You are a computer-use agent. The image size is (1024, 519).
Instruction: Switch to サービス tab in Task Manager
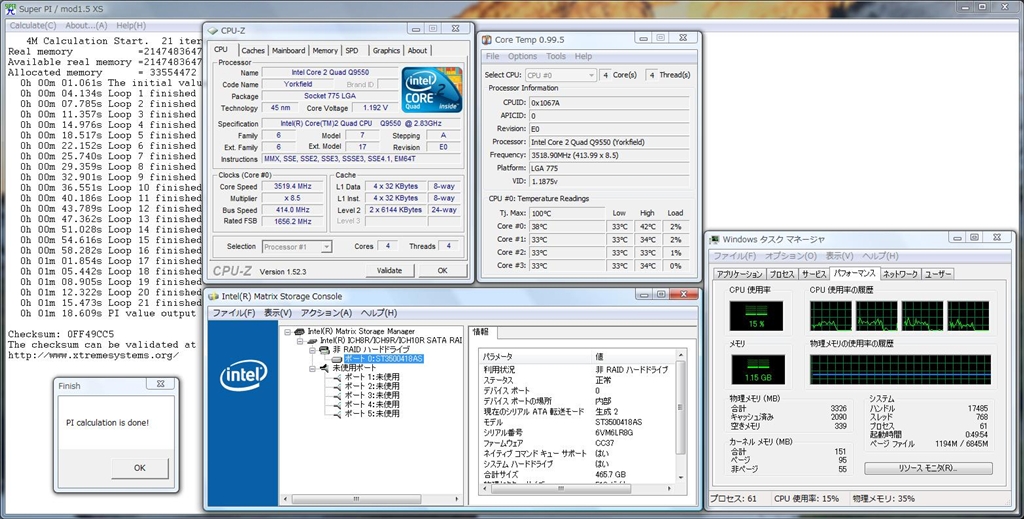point(814,274)
